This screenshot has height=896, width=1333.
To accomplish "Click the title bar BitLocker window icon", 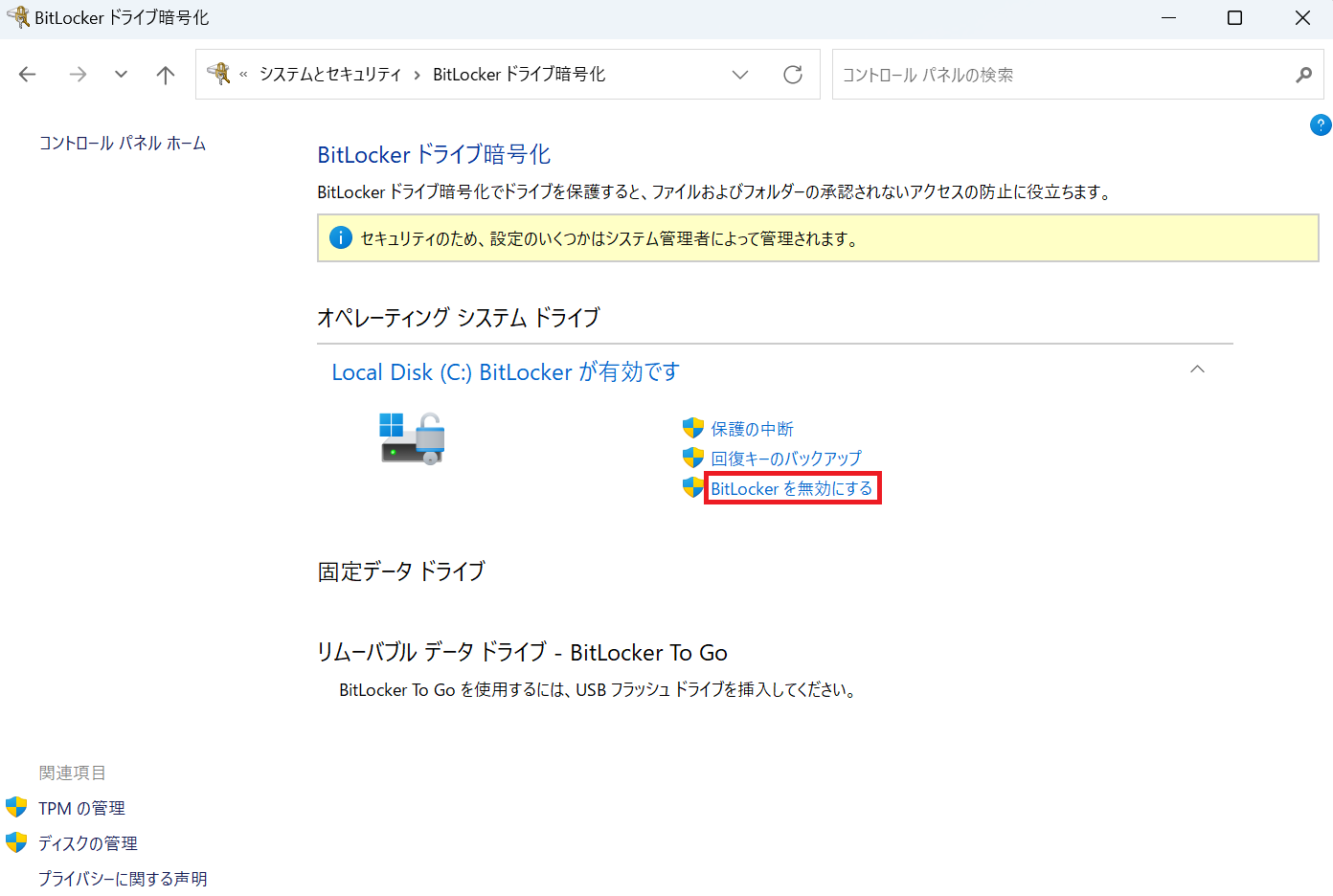I will pos(18,17).
